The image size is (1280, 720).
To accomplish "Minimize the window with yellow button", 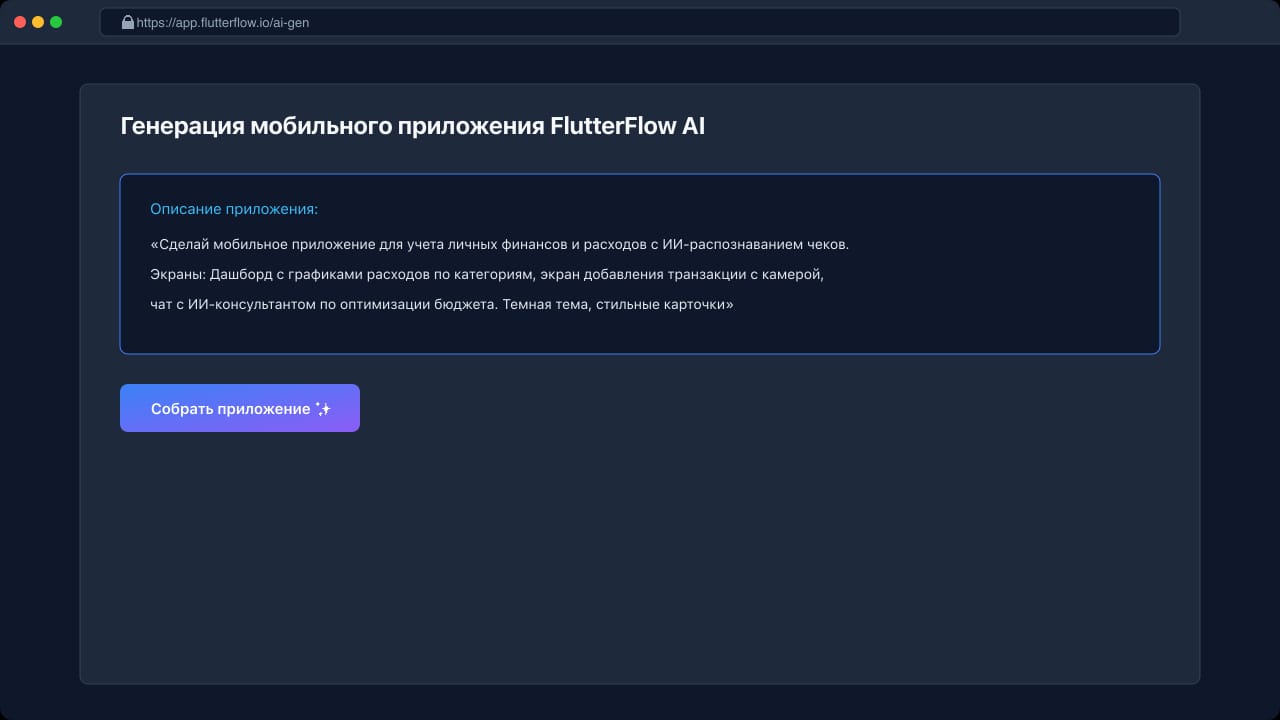I will [x=38, y=22].
